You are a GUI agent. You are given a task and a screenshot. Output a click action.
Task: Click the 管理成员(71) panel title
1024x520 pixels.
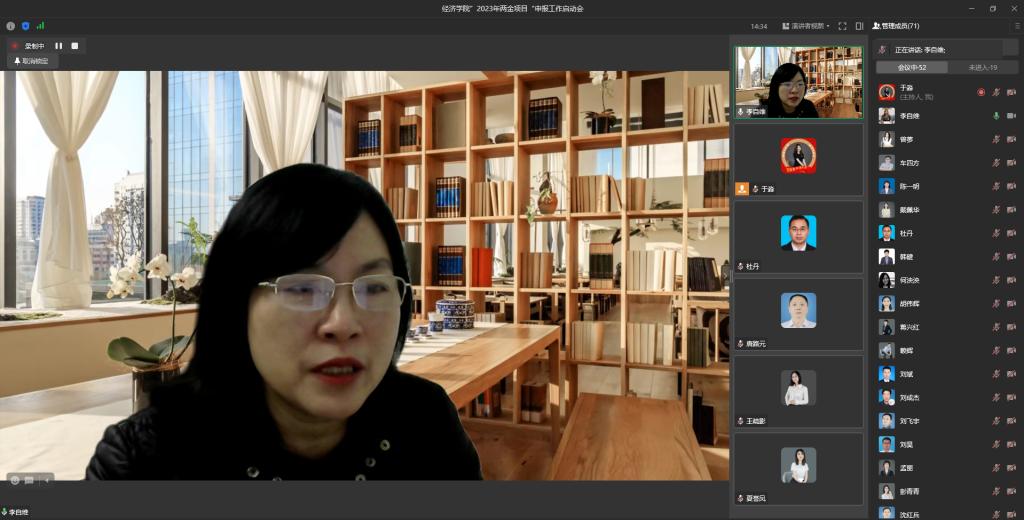[900, 26]
